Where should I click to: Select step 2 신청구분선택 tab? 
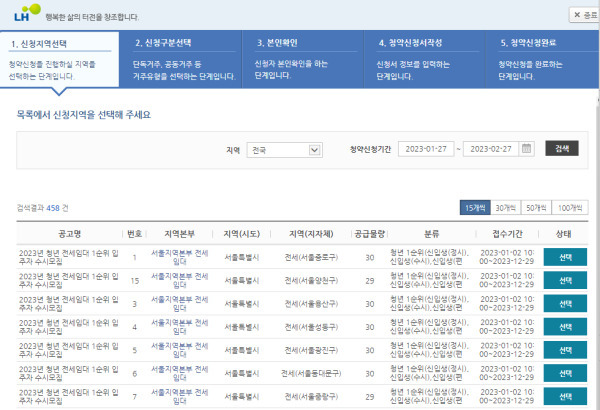tap(181, 59)
